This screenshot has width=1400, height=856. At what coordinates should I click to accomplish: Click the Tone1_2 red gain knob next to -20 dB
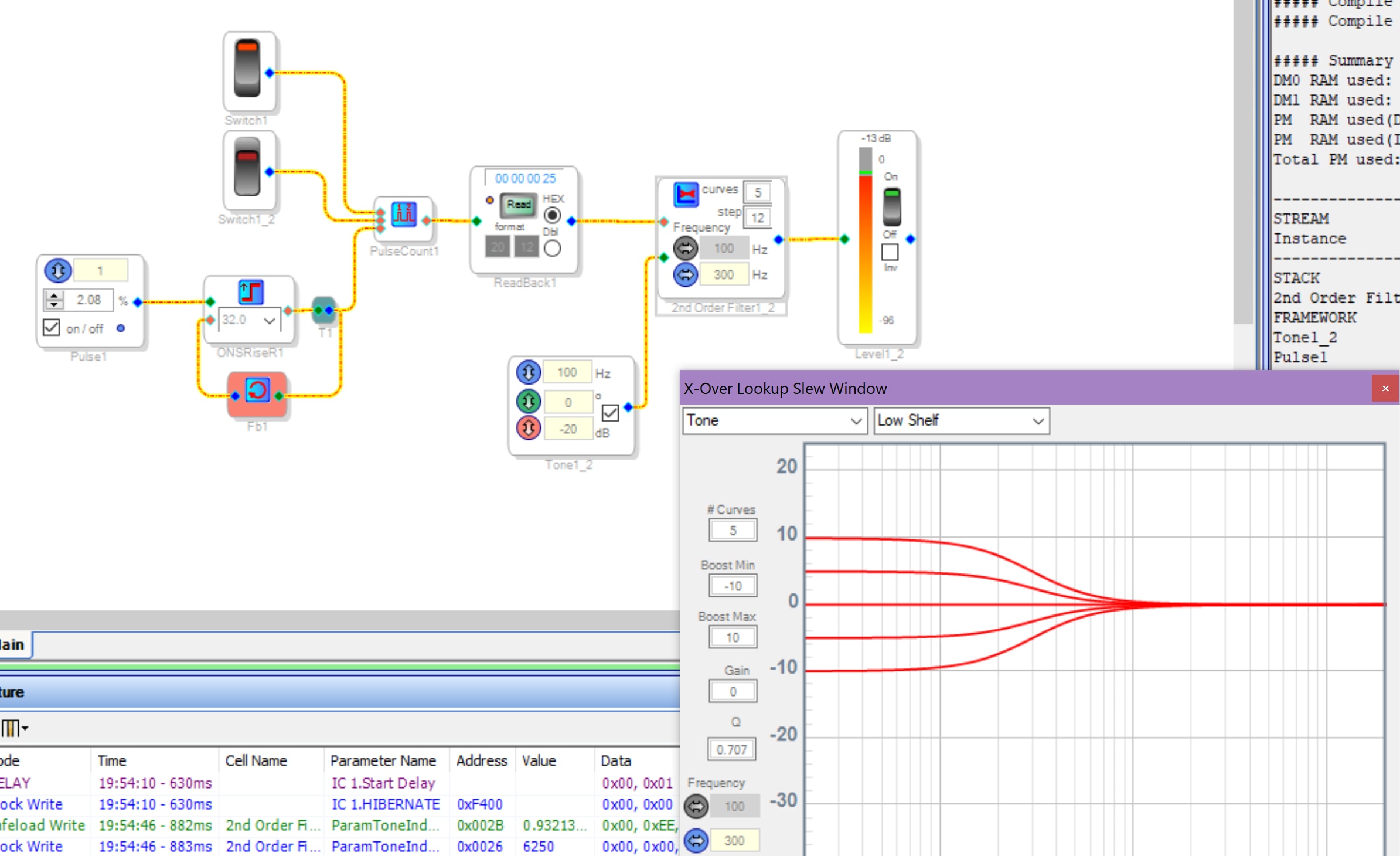[528, 428]
